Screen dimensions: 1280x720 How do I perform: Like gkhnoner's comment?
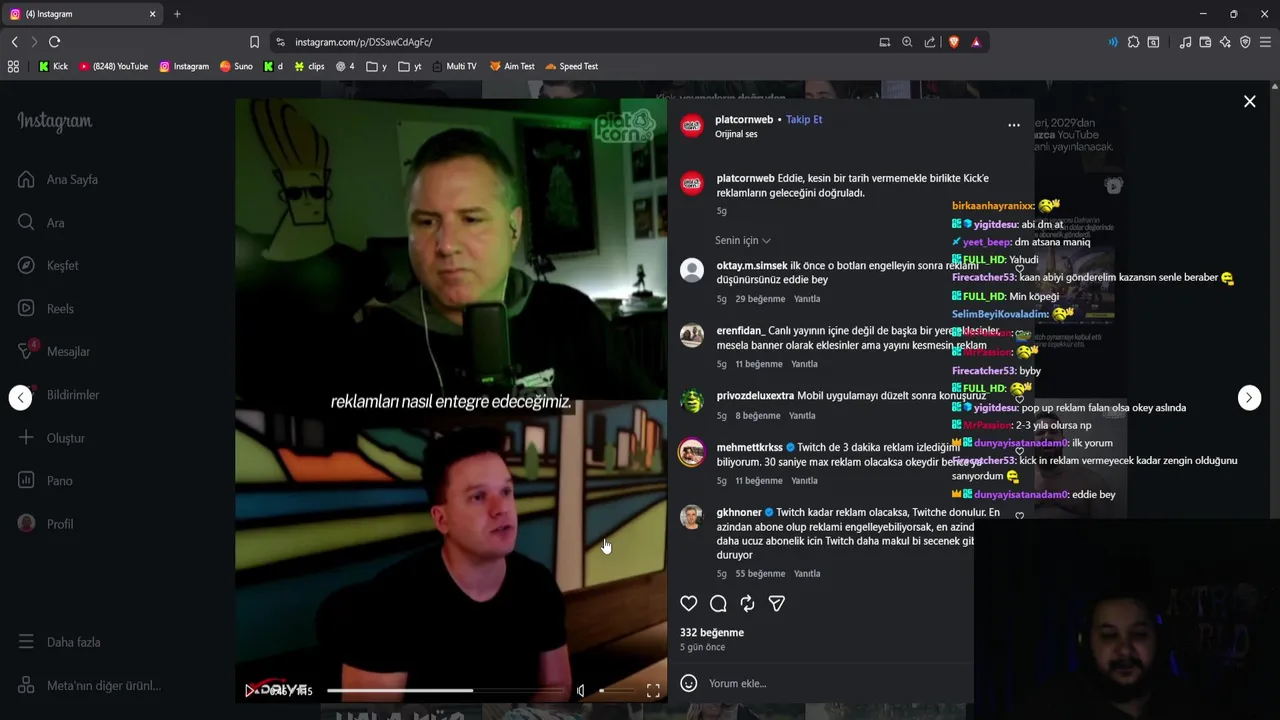[1019, 516]
